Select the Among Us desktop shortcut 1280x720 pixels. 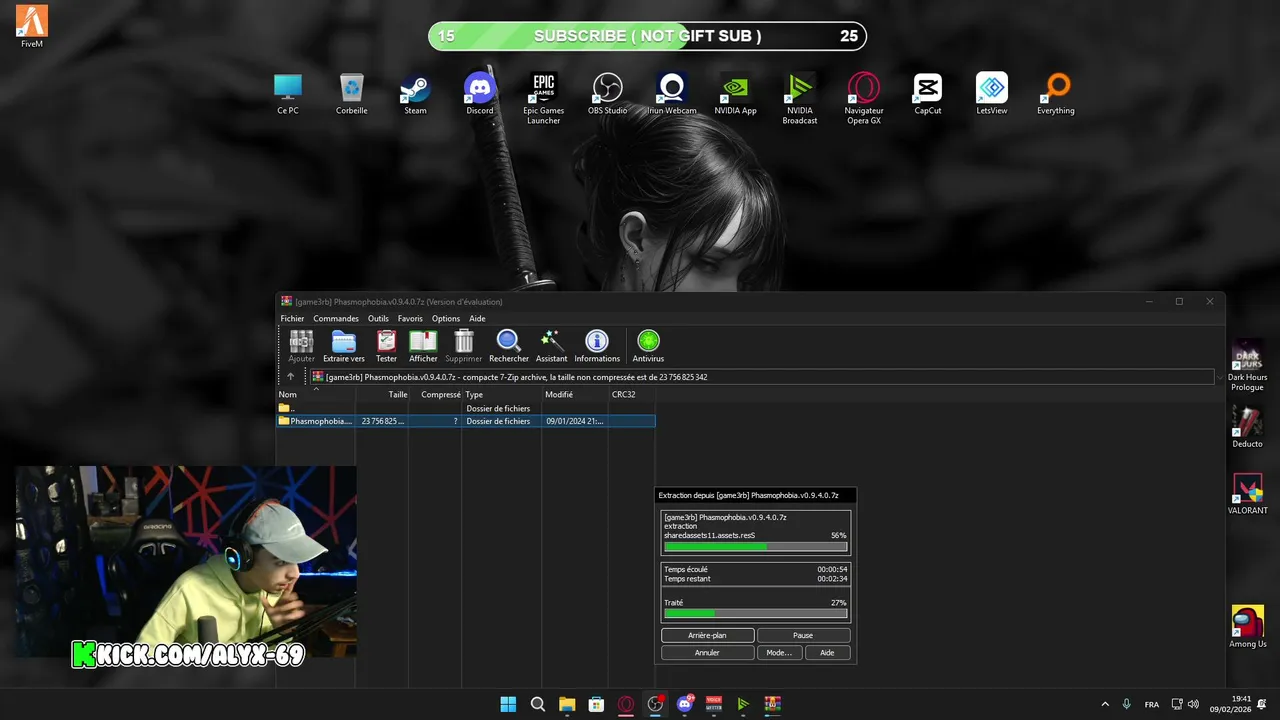coord(1248,627)
